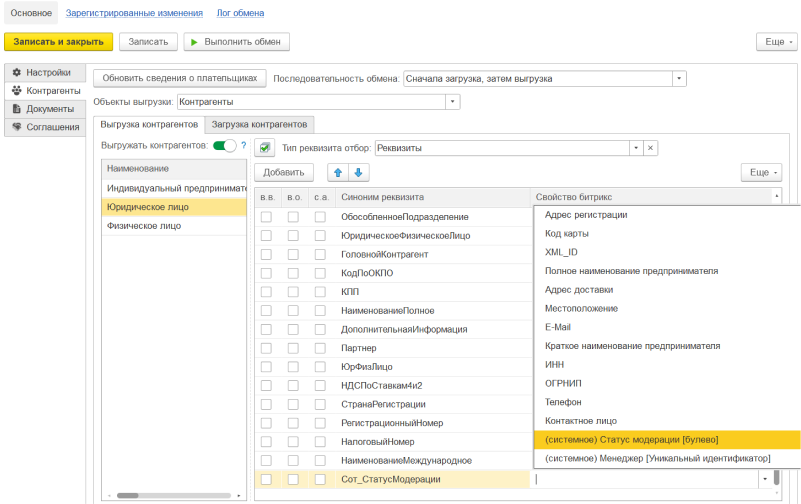
Task: Open the Контрагенты sidebar section
Action: (45, 91)
